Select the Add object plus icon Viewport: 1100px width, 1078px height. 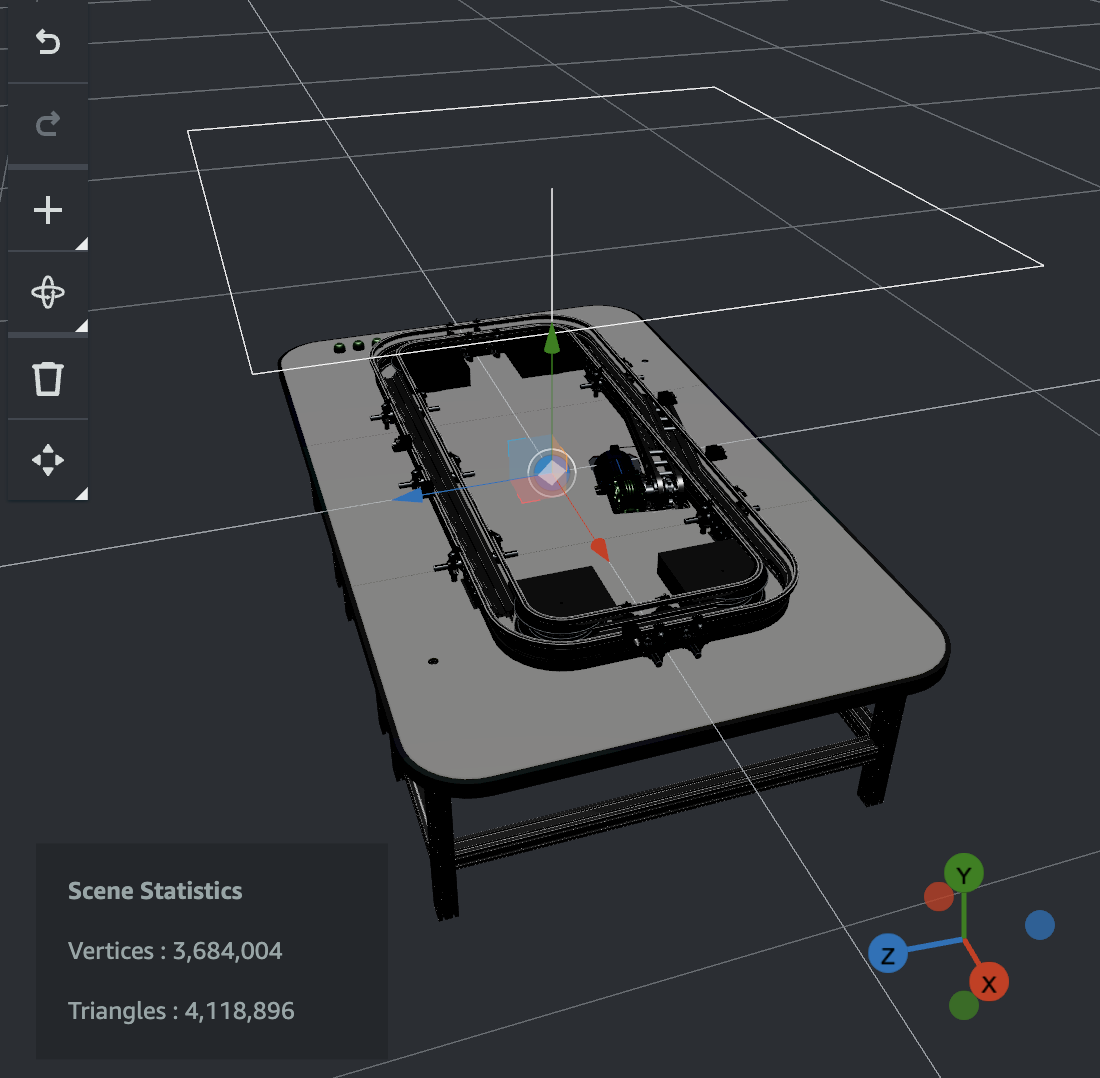47,209
